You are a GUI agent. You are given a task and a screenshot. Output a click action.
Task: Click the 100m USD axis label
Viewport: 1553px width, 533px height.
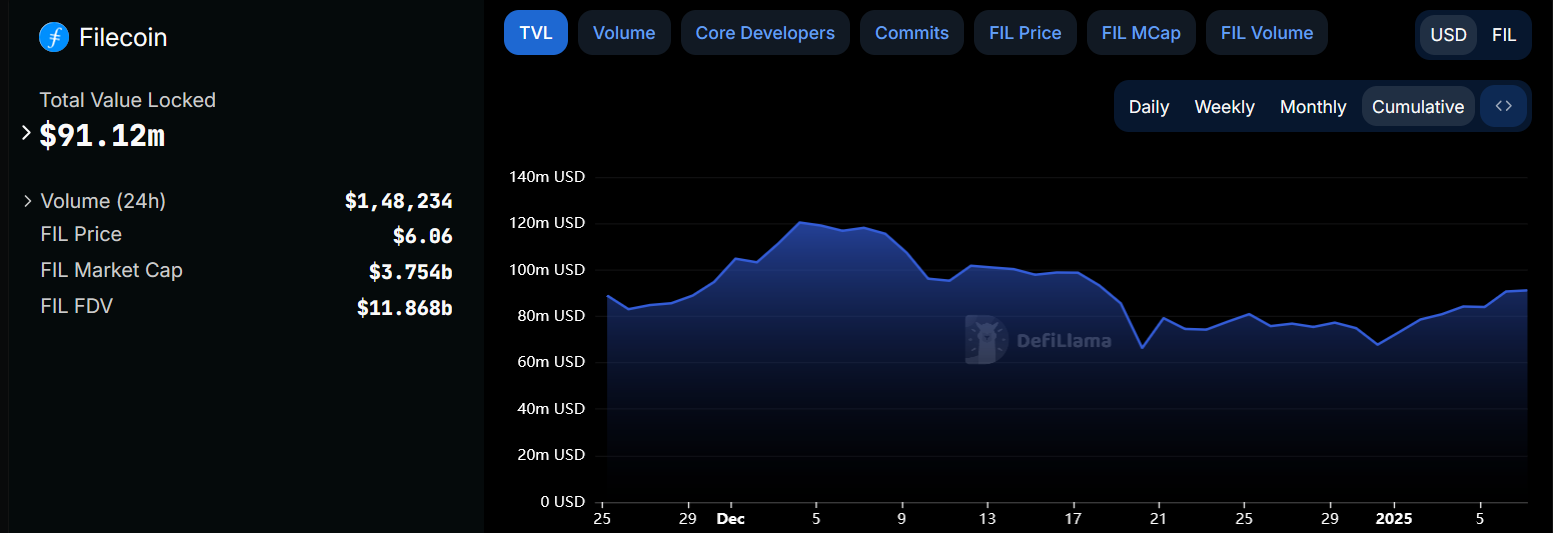click(x=547, y=270)
